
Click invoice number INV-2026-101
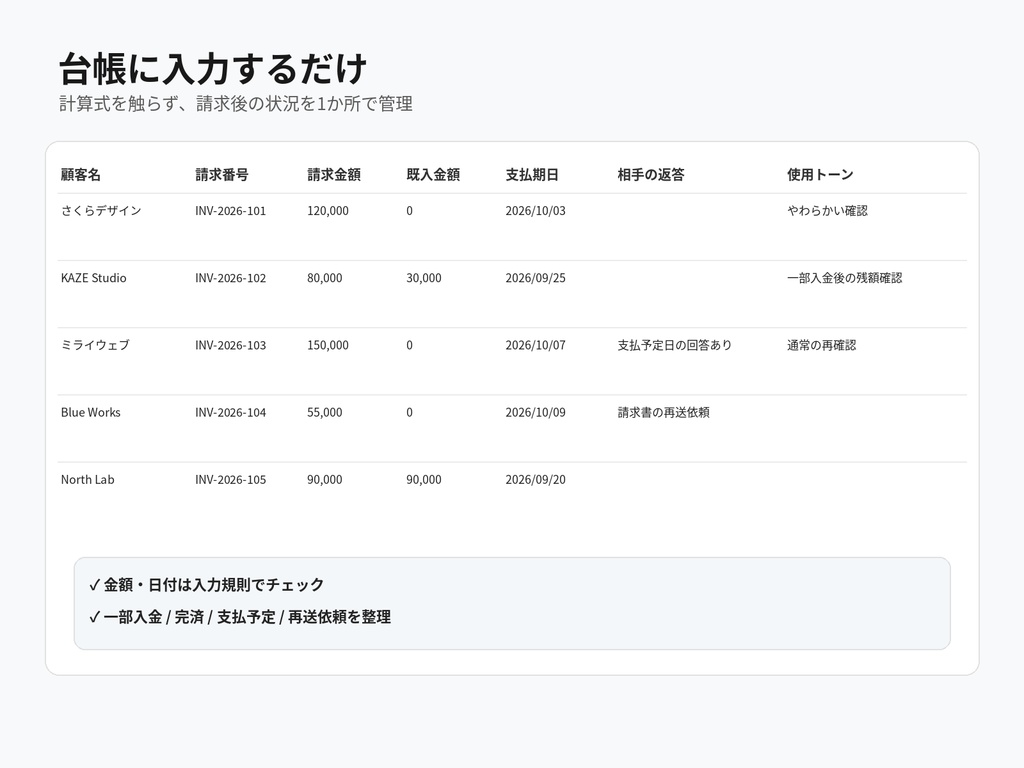(x=231, y=211)
